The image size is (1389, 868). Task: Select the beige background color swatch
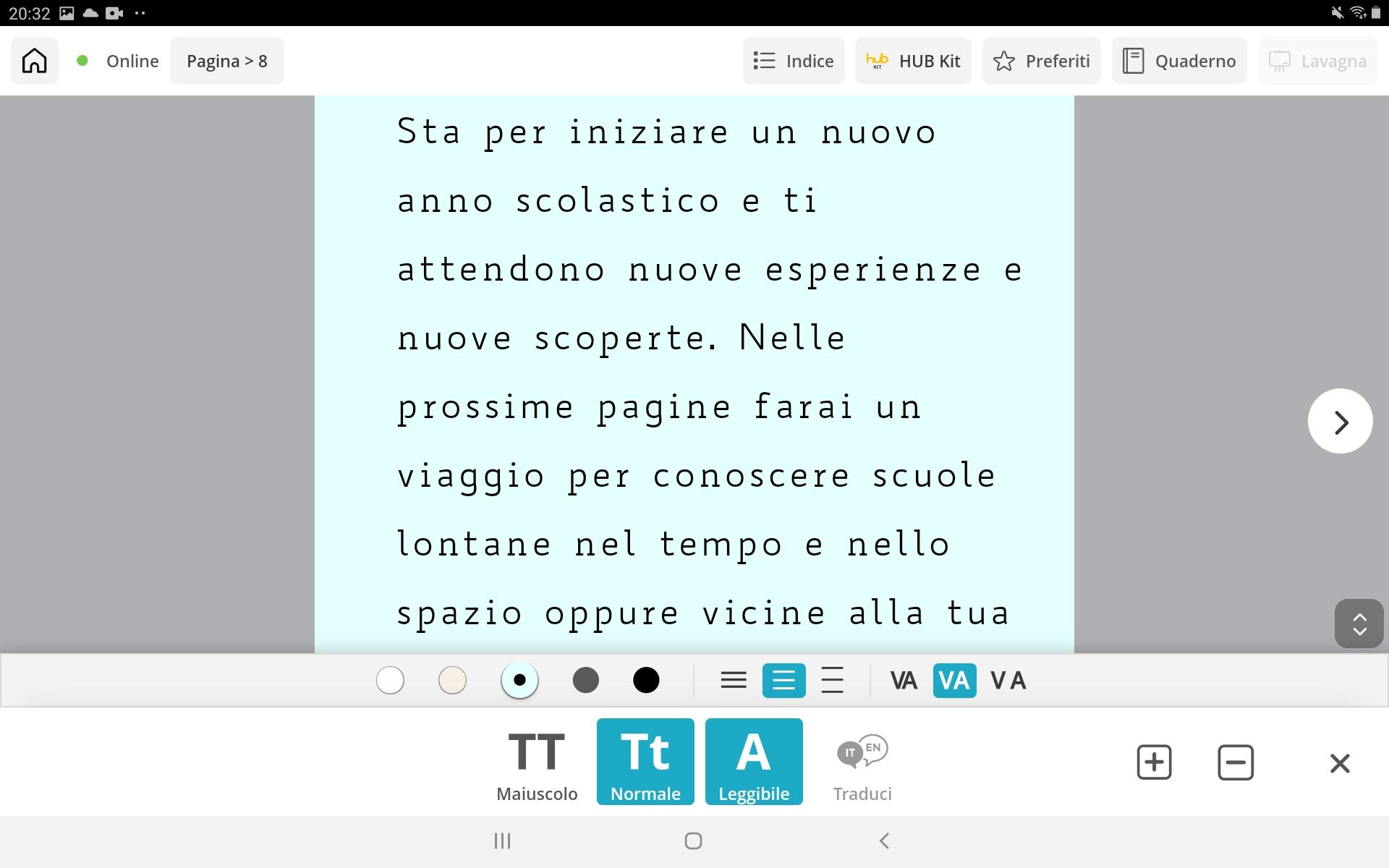tap(452, 680)
